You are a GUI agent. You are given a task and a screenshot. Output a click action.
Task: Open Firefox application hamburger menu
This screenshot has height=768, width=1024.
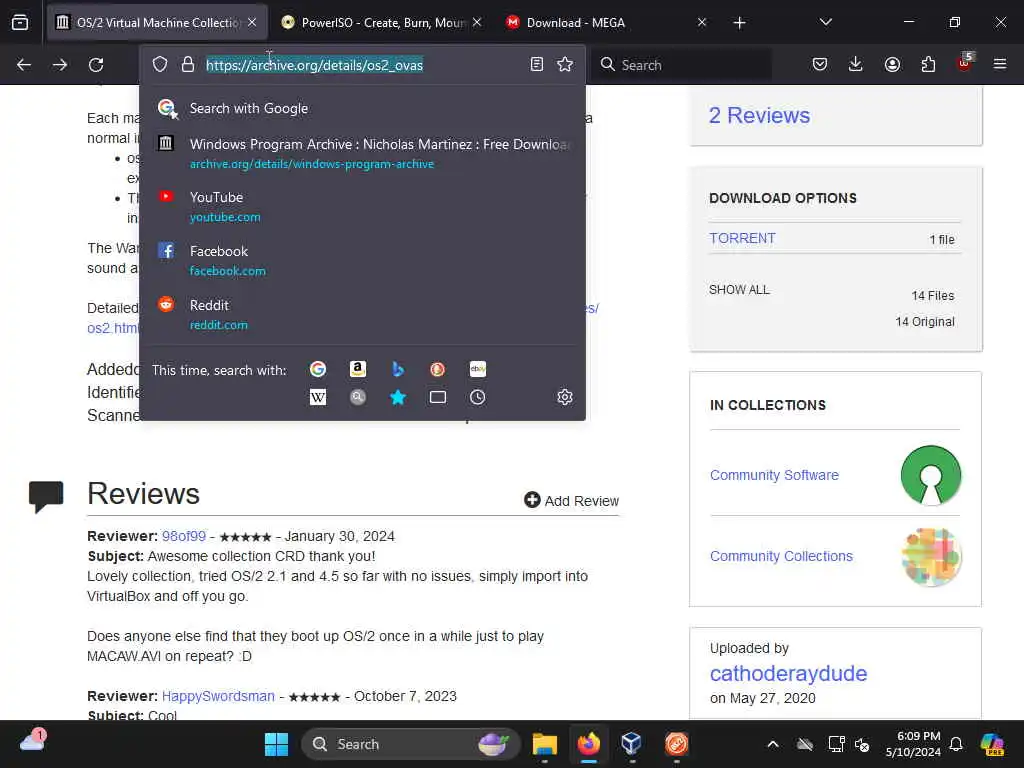click(x=1000, y=64)
